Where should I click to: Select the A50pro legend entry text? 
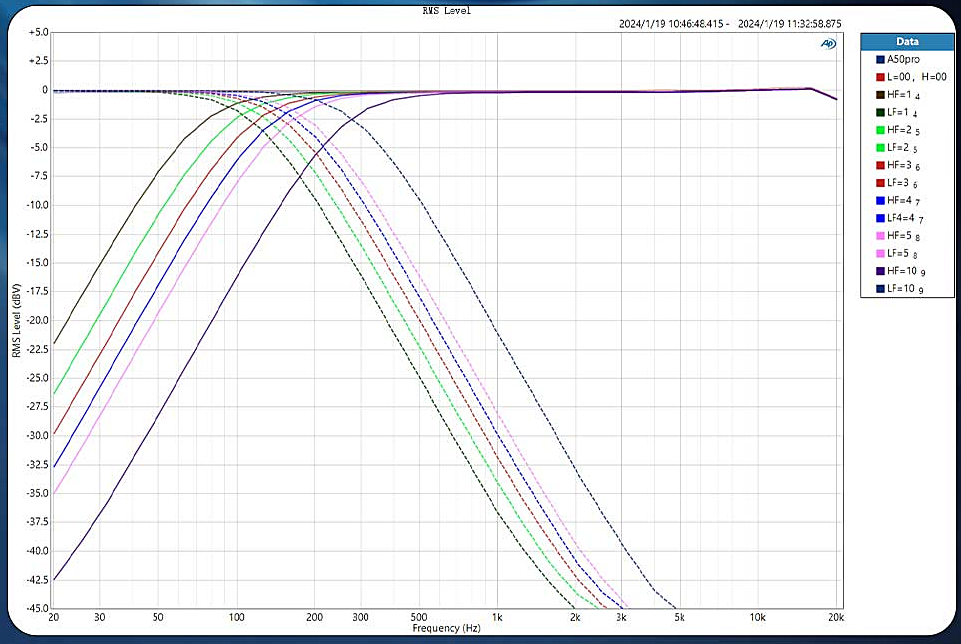(x=903, y=59)
